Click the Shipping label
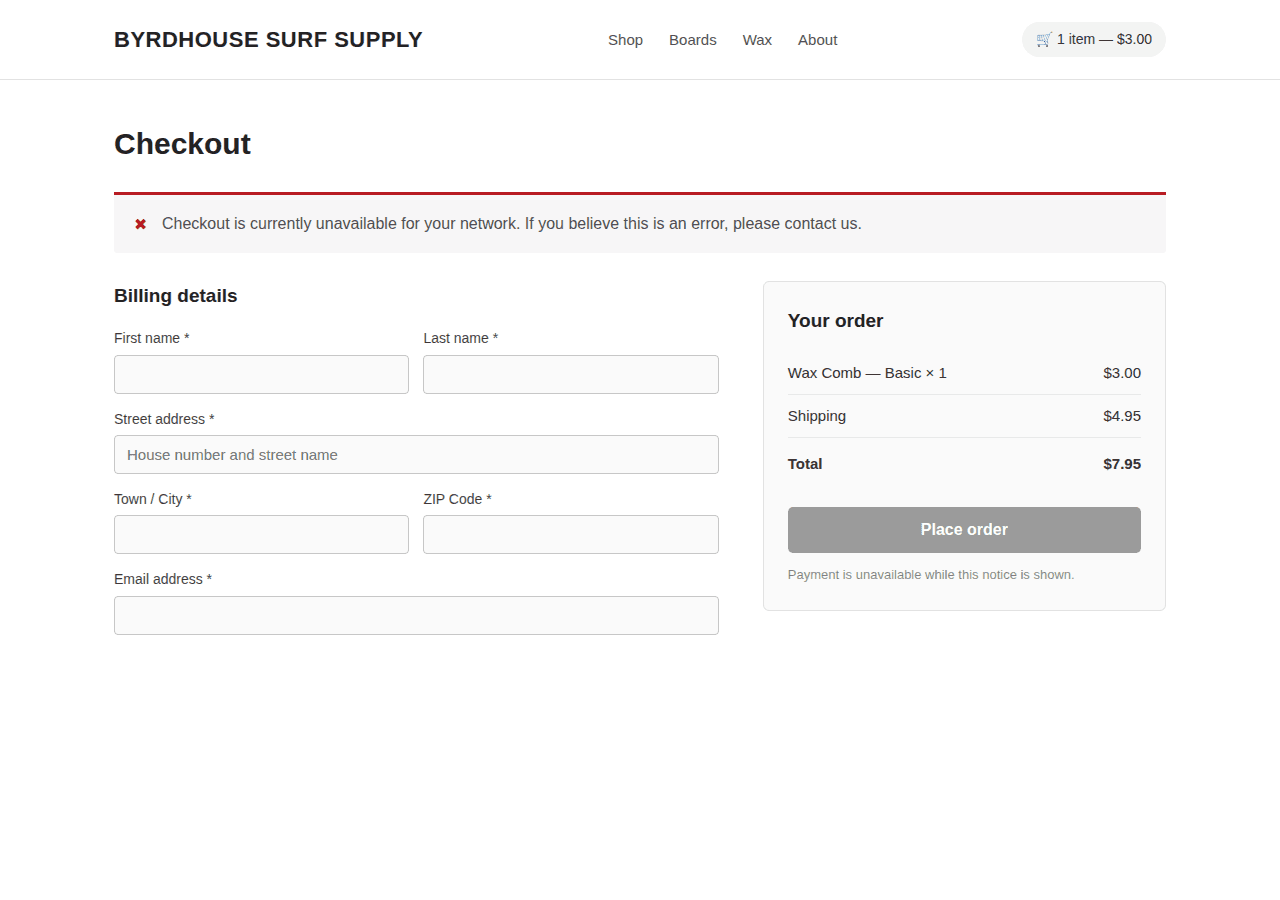This screenshot has width=1280, height=900. [817, 416]
